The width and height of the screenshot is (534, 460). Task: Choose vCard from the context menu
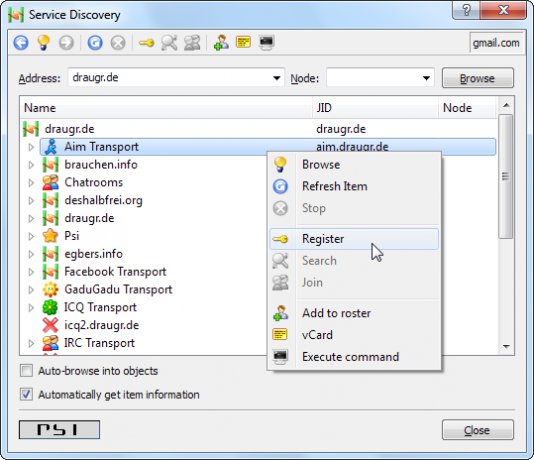tap(354, 335)
